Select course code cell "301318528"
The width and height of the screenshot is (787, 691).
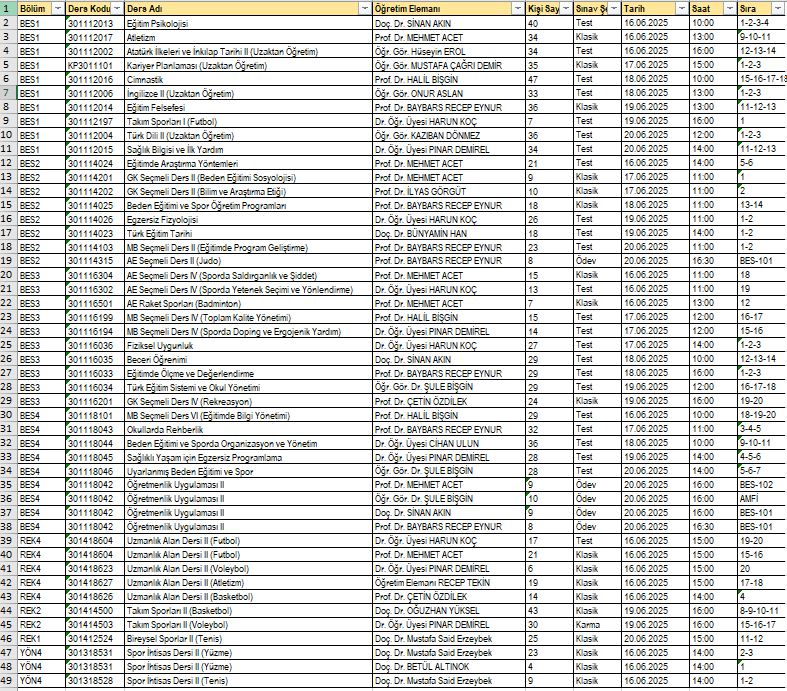pyautogui.click(x=95, y=680)
